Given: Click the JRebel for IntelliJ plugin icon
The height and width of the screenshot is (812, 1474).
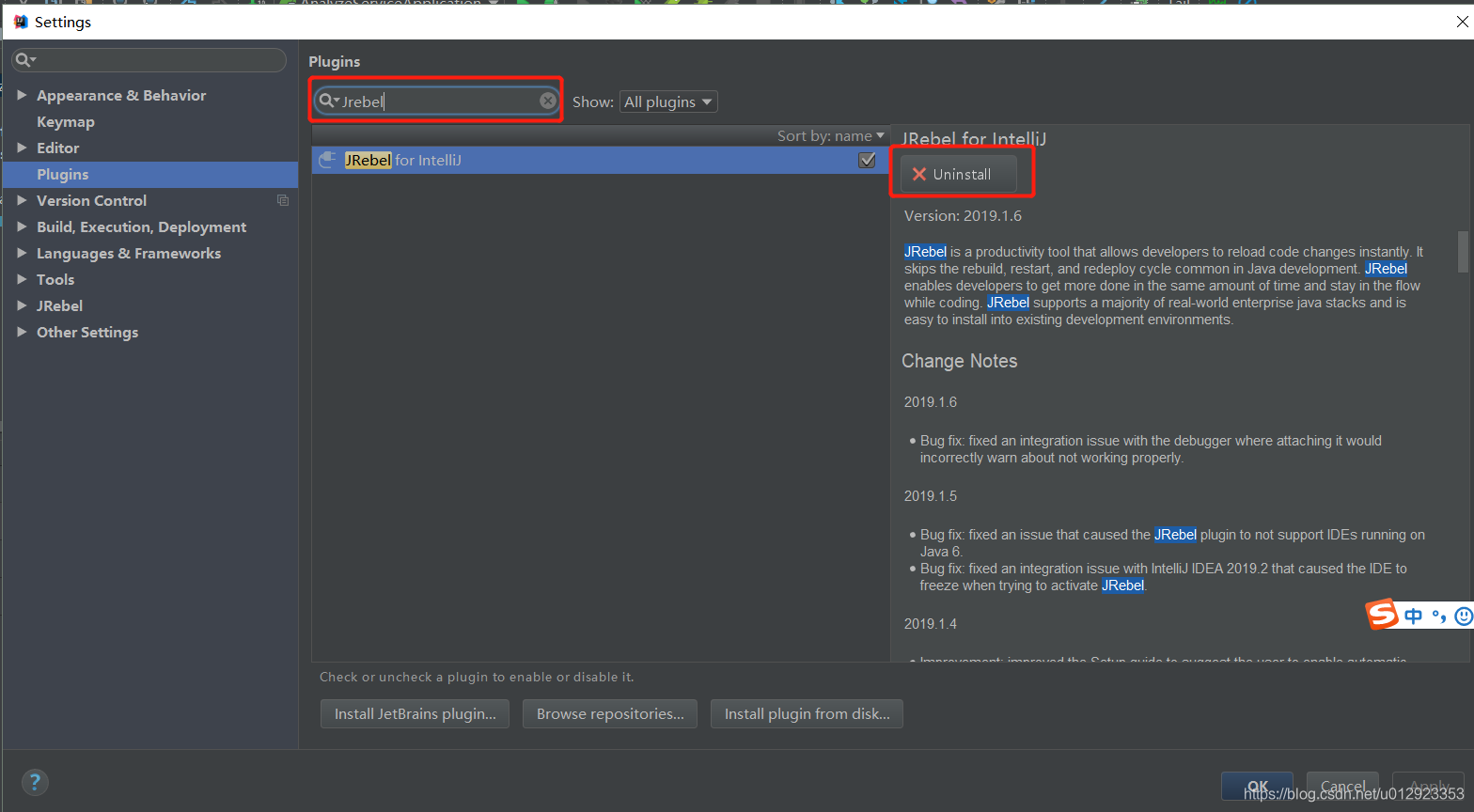Looking at the screenshot, I should (327, 160).
